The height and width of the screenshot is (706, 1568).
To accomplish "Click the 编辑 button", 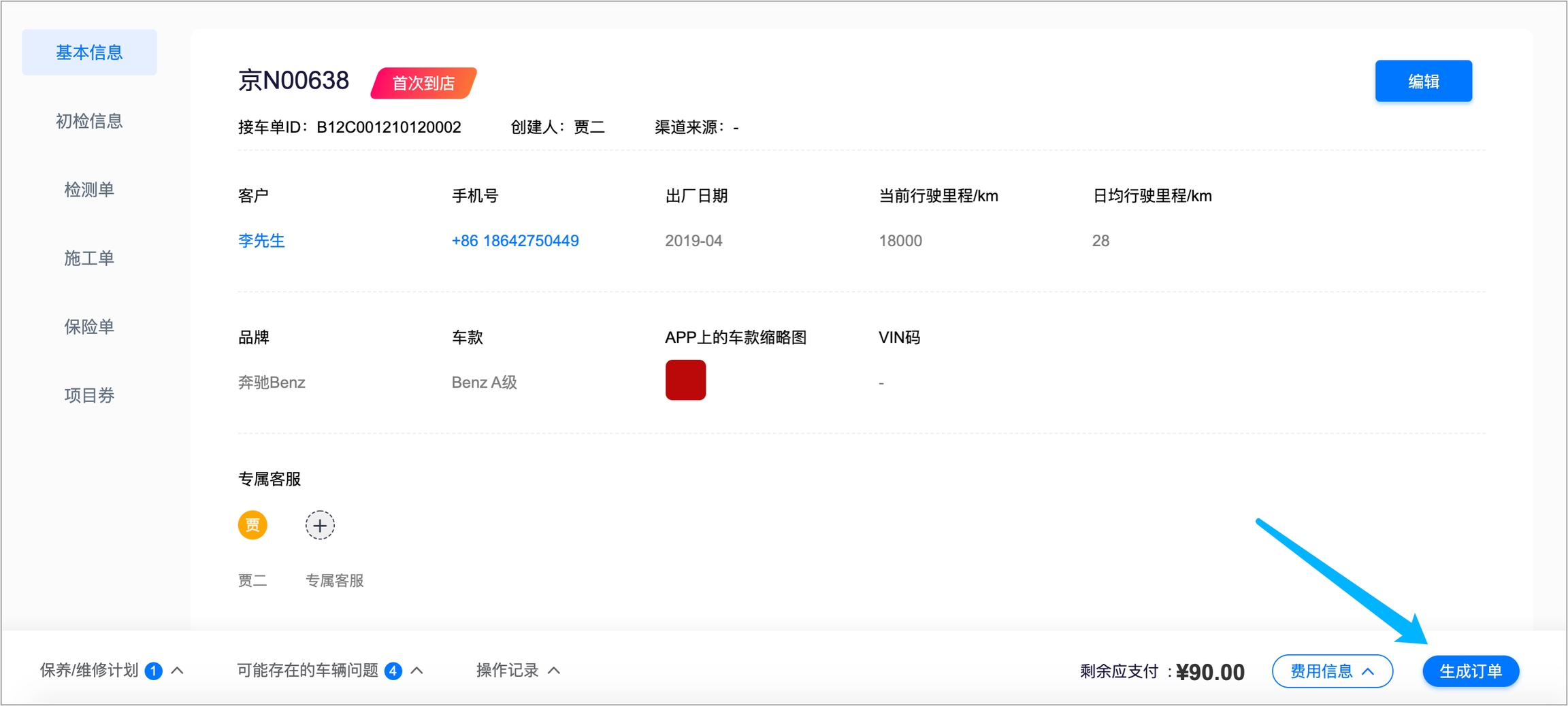I will (1423, 82).
